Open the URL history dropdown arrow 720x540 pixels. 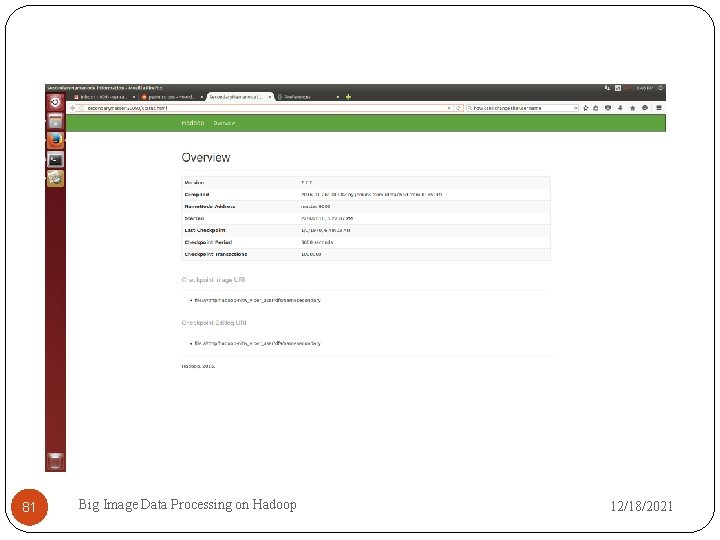pyautogui.click(x=449, y=108)
